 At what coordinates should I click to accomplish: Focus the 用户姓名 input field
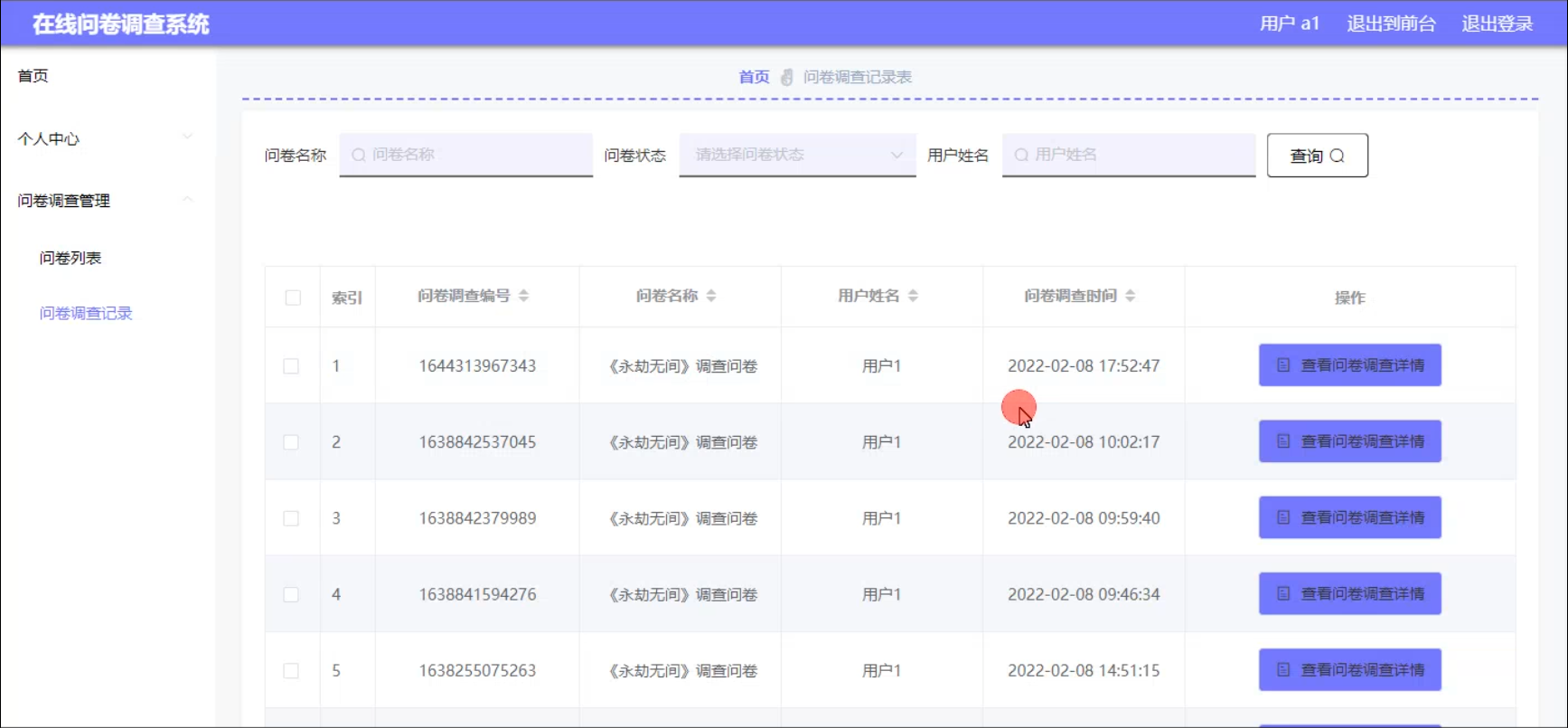[x=1129, y=155]
